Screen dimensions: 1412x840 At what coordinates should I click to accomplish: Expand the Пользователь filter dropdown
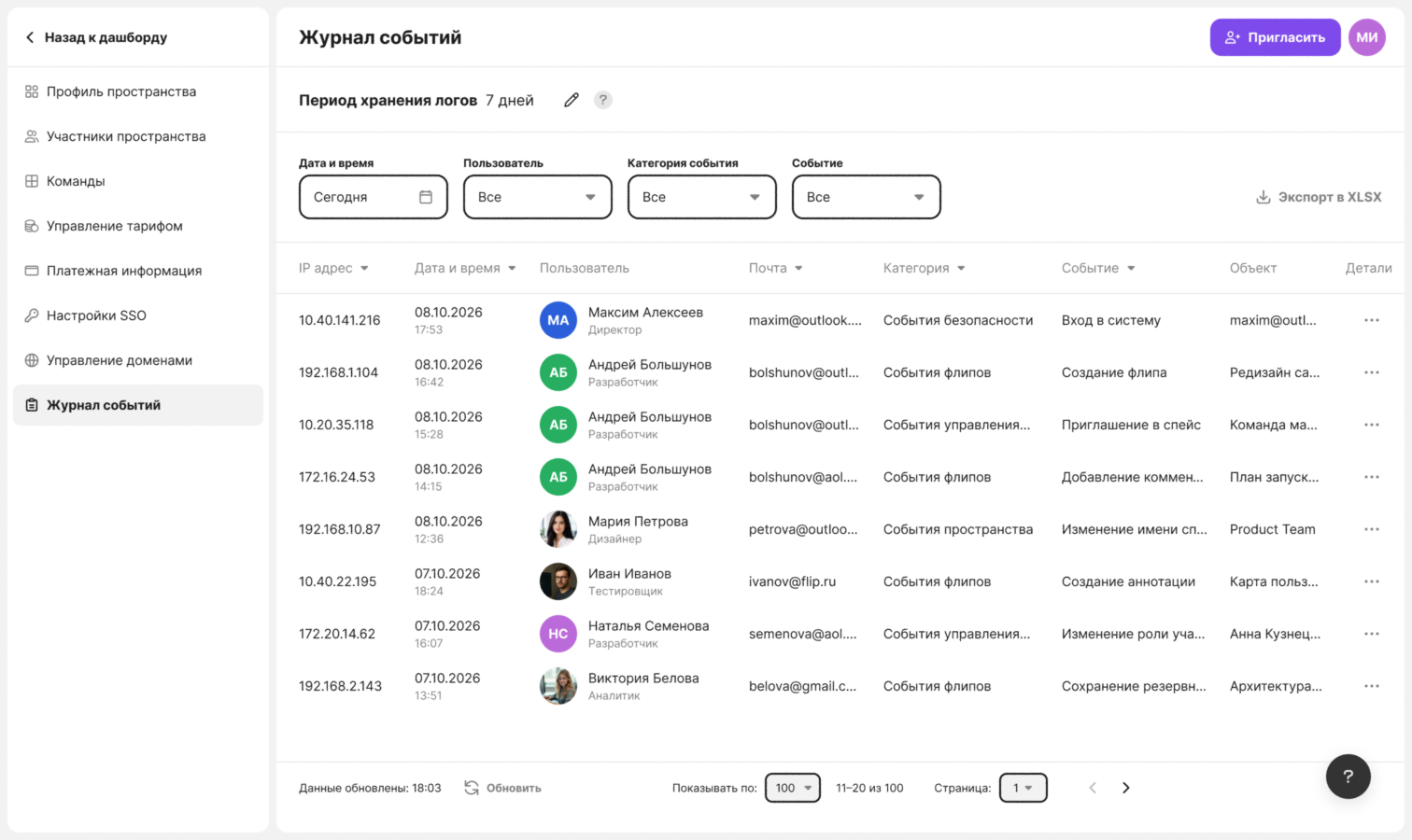(x=538, y=197)
